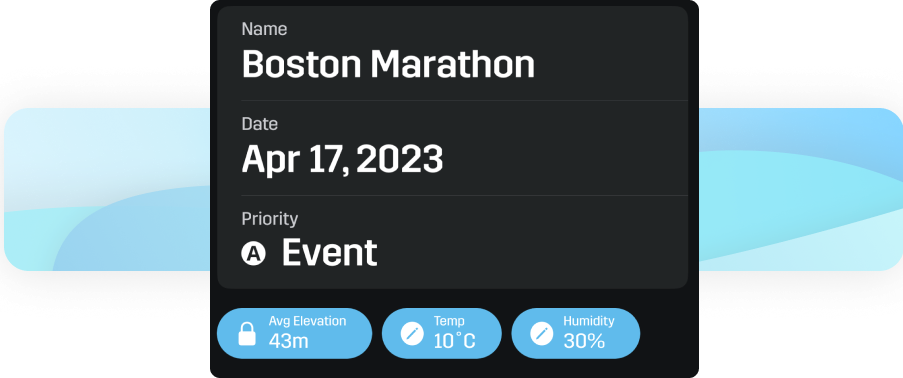Viewport: 903px width, 378px height.
Task: Click the Priority field label
Action: tap(270, 220)
